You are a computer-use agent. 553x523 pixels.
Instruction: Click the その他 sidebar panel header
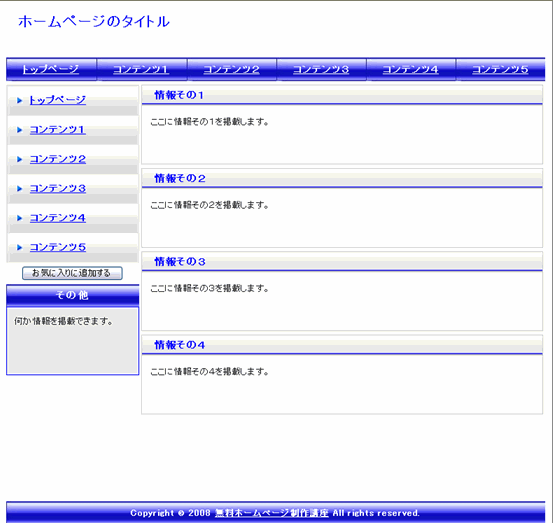click(x=72, y=295)
